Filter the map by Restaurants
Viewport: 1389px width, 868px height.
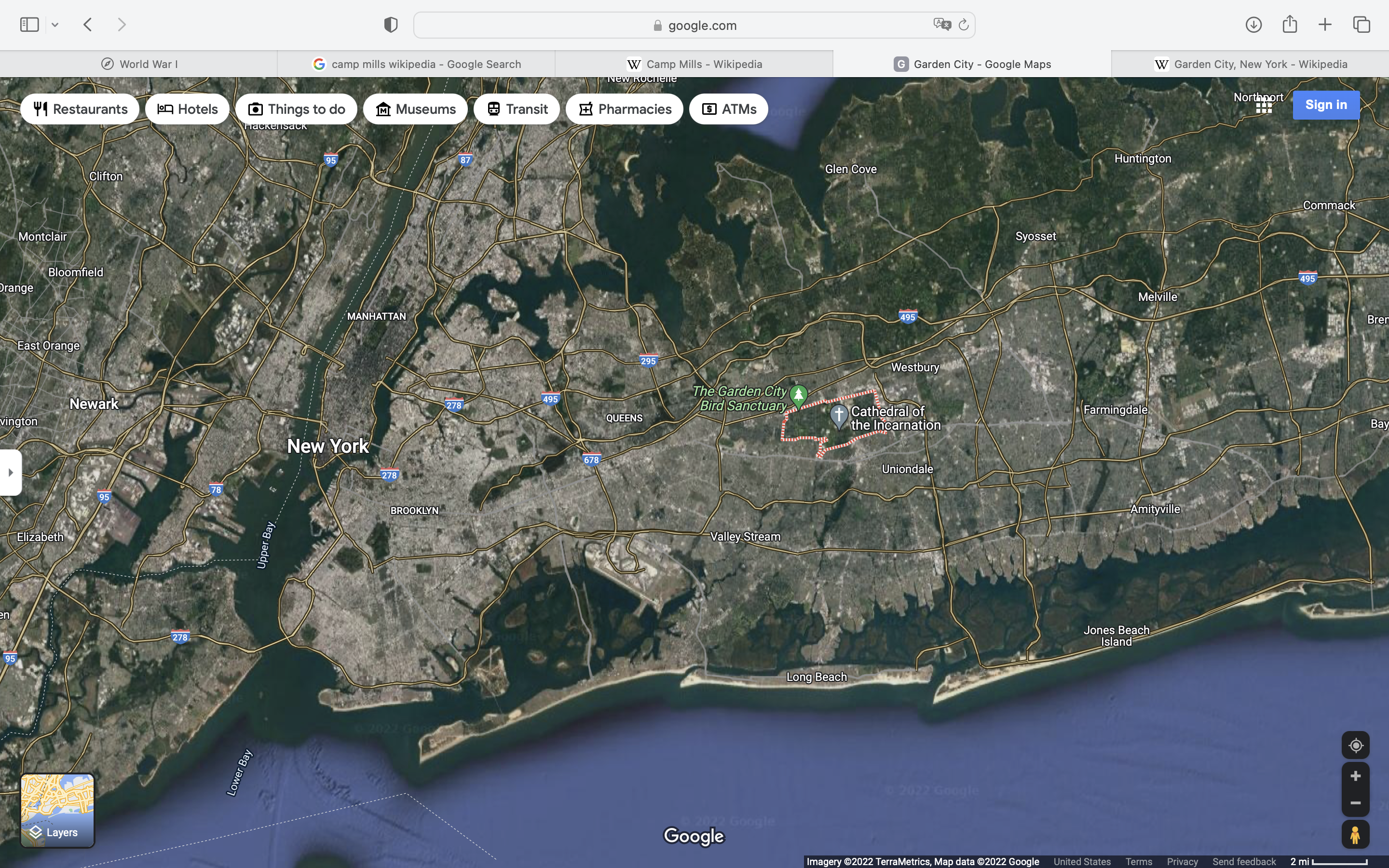pos(80,109)
